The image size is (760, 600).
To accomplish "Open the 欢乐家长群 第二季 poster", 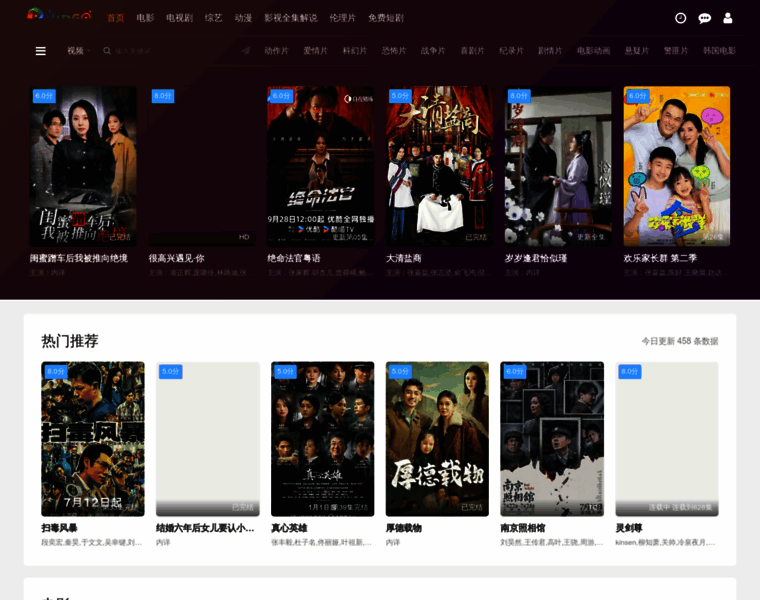I will tap(677, 166).
